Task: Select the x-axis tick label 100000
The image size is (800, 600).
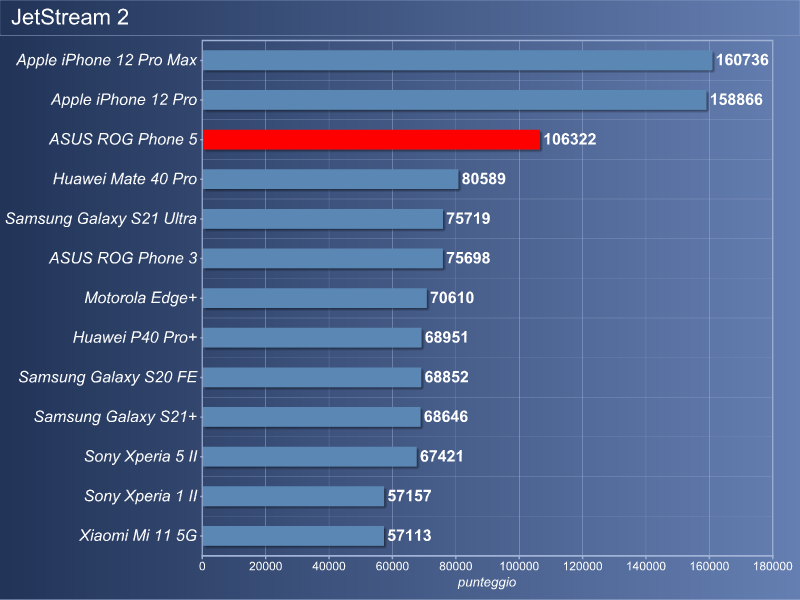Action: click(519, 566)
